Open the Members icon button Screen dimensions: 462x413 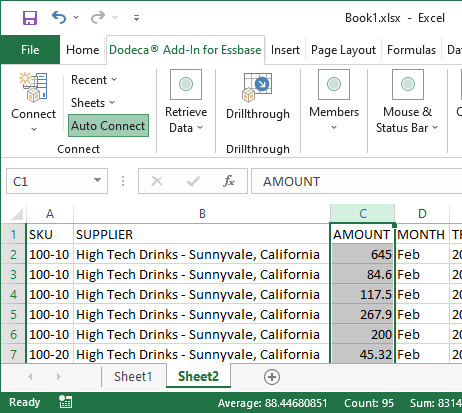pyautogui.click(x=334, y=84)
